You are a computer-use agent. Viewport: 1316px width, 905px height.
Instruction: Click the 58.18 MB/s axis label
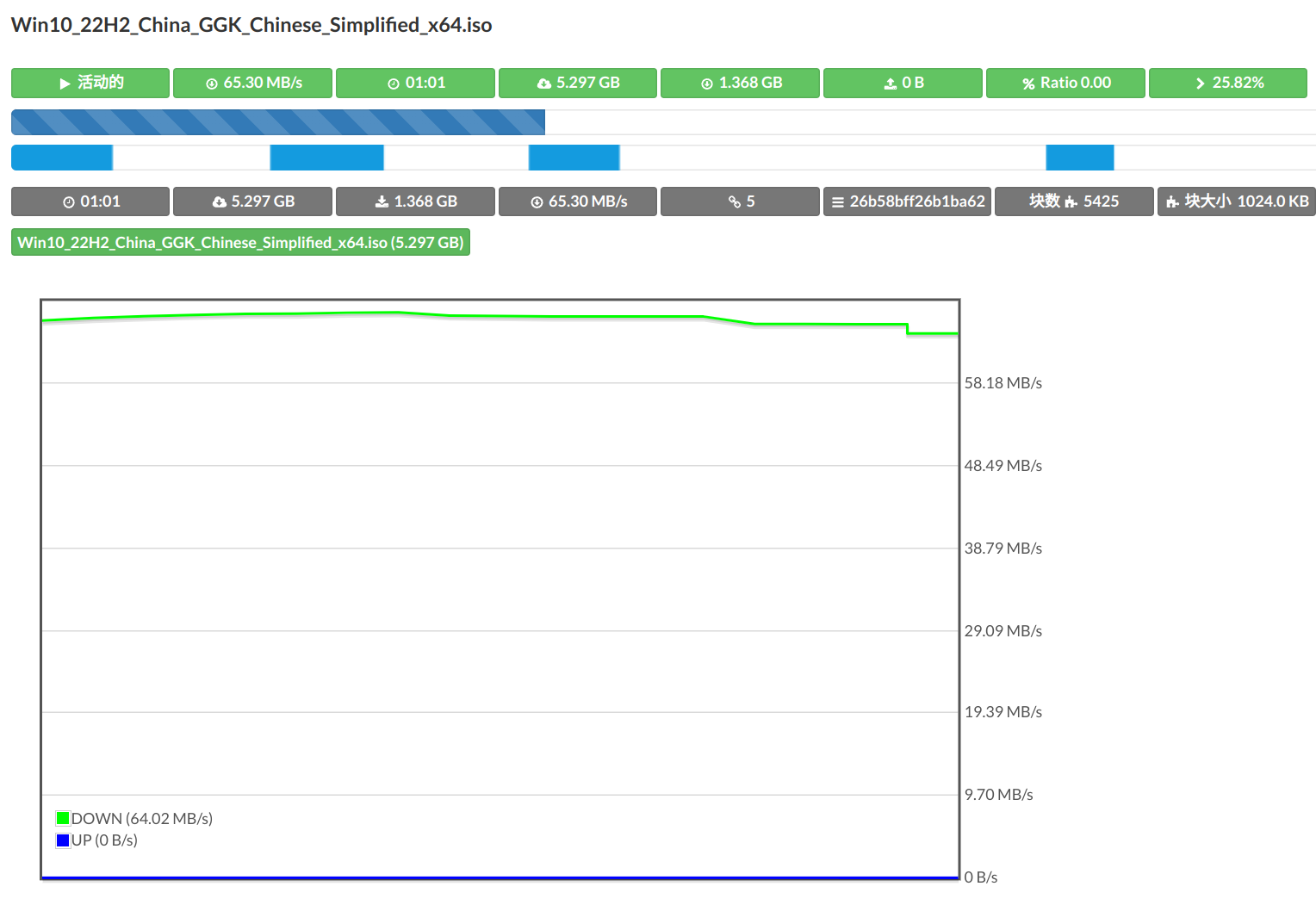pos(1003,383)
